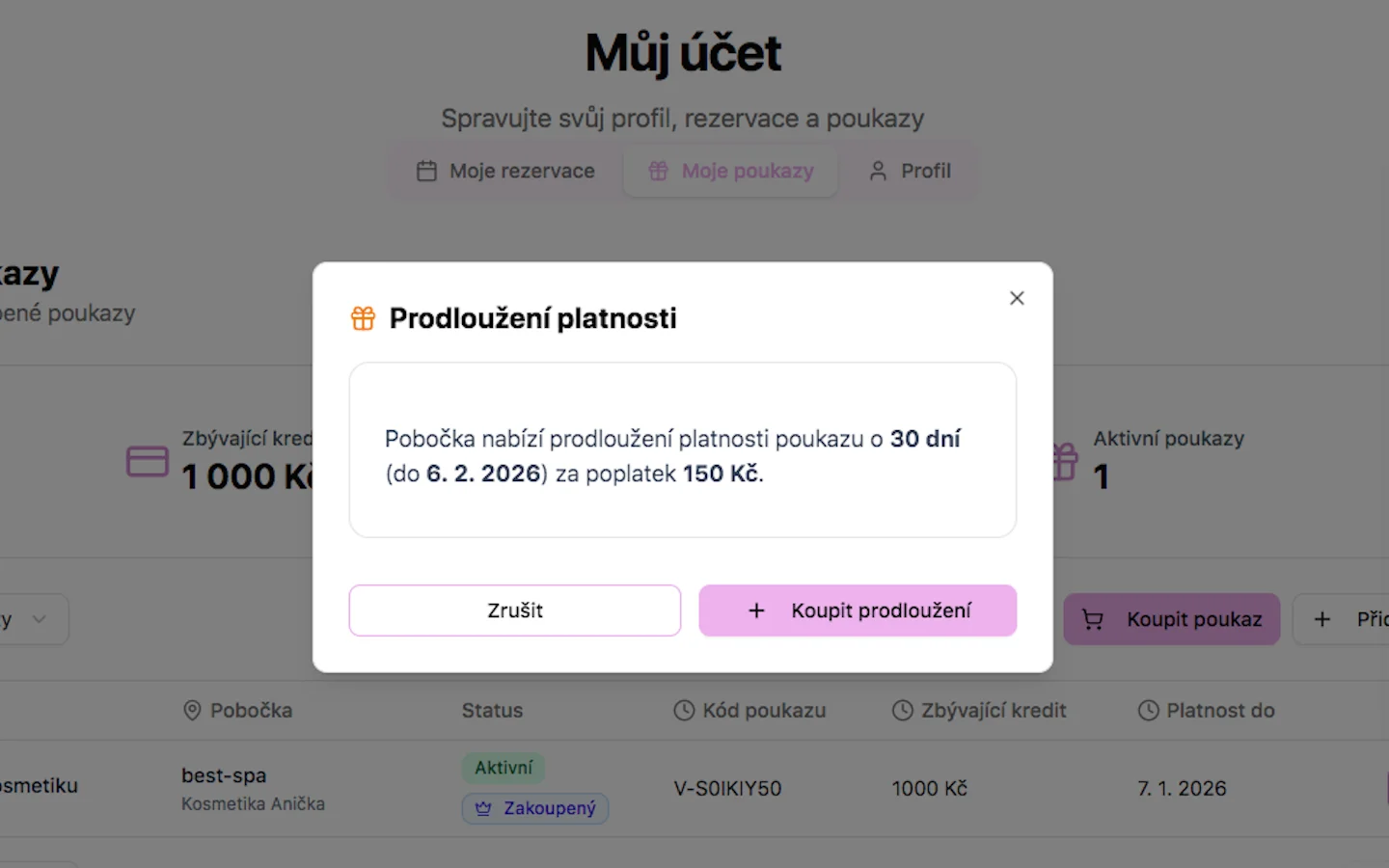Screen dimensions: 1389x868
Task: Click the person icon on the Profil tab
Action: pos(878,170)
